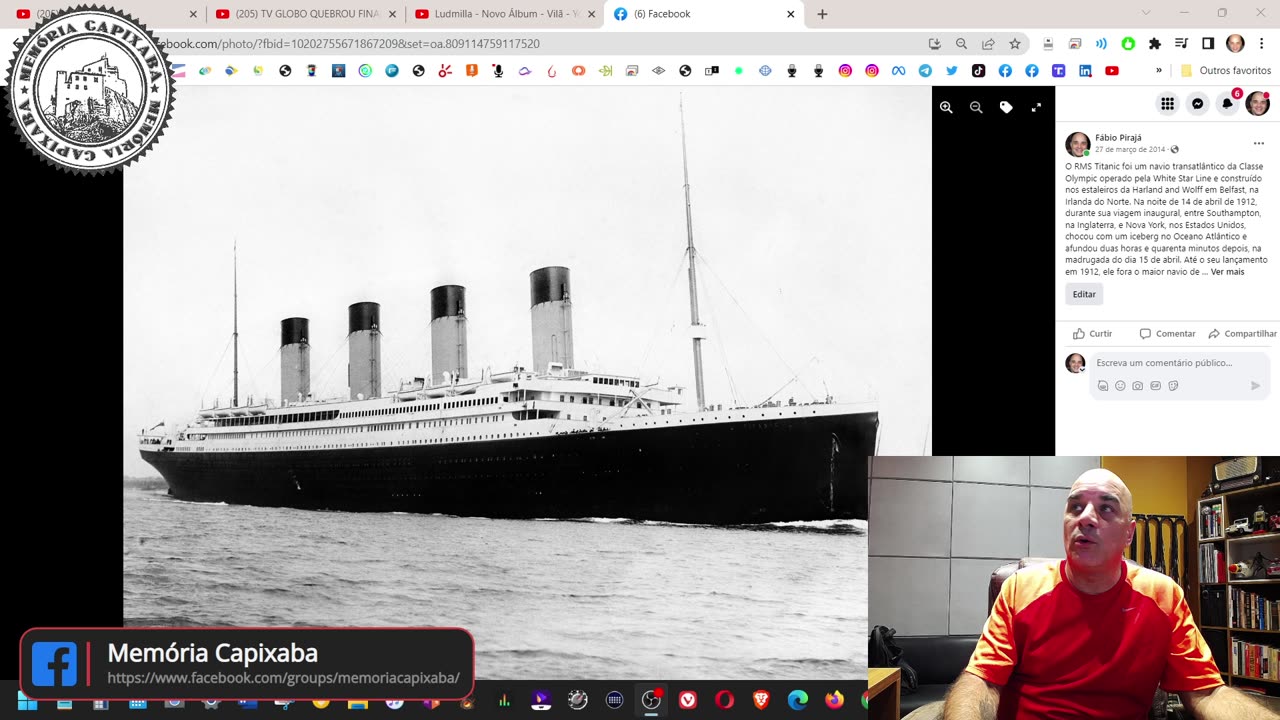Image resolution: width=1280 pixels, height=720 pixels.
Task: Open post options three-dot menu
Action: [x=1258, y=143]
